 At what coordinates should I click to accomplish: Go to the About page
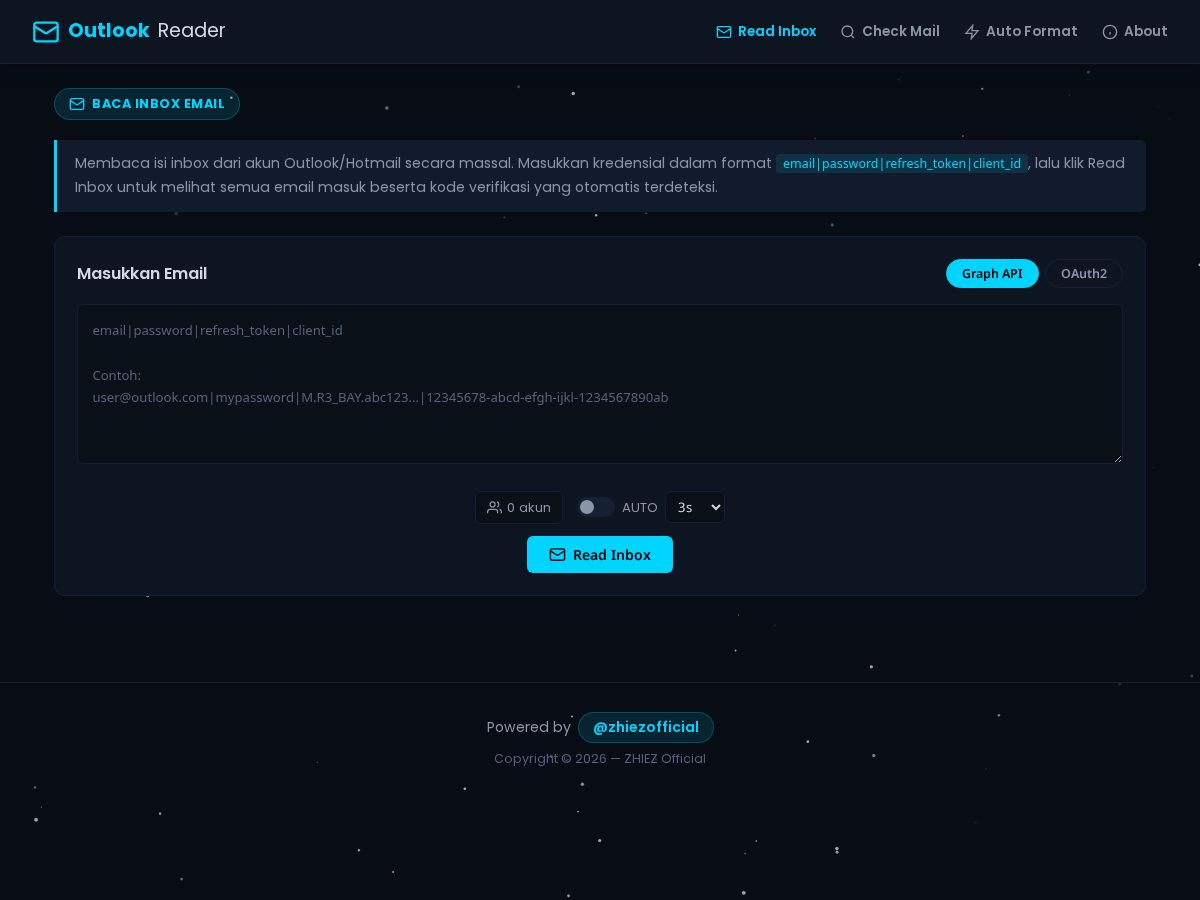point(1135,31)
